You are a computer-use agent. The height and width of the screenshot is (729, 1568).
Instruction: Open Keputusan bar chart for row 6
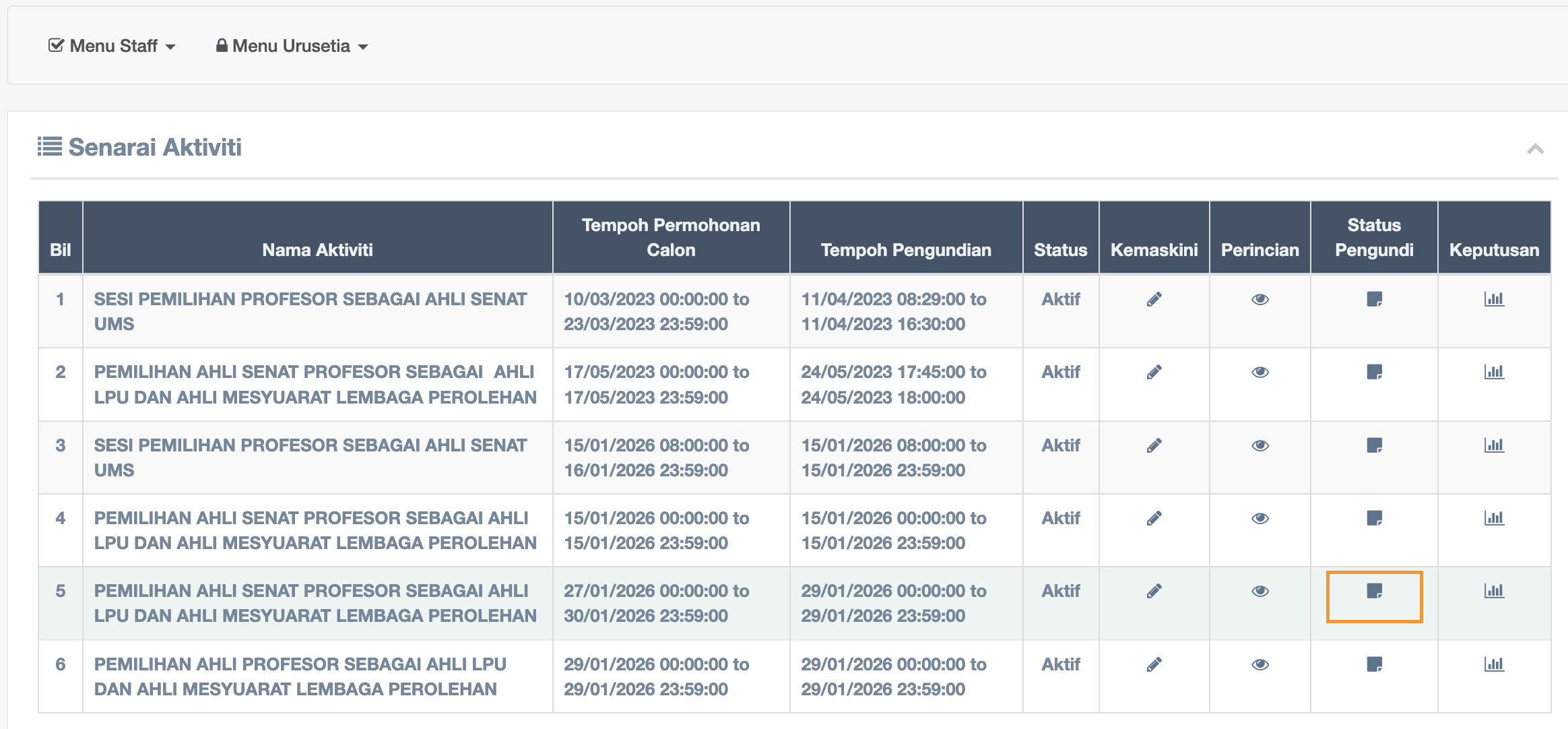[x=1494, y=665]
